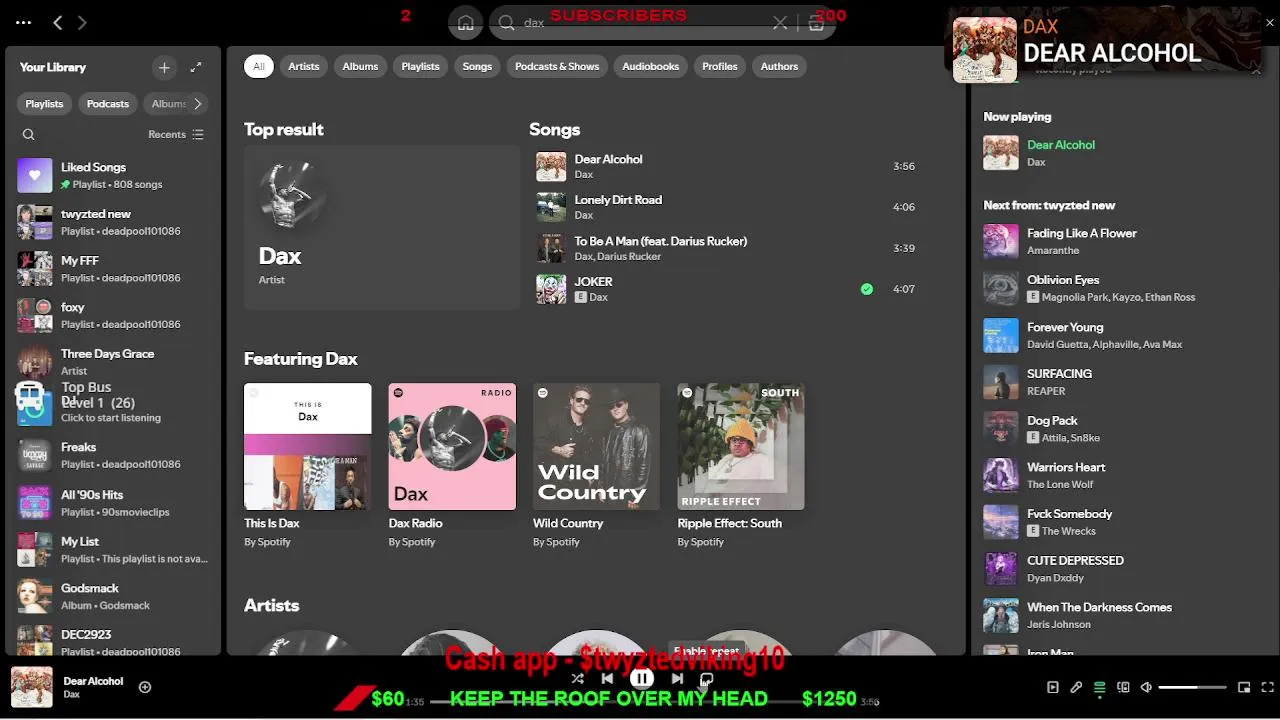Image resolution: width=1280 pixels, height=720 pixels.
Task: Toggle the saved checkmark on JOKER
Action: pos(867,289)
